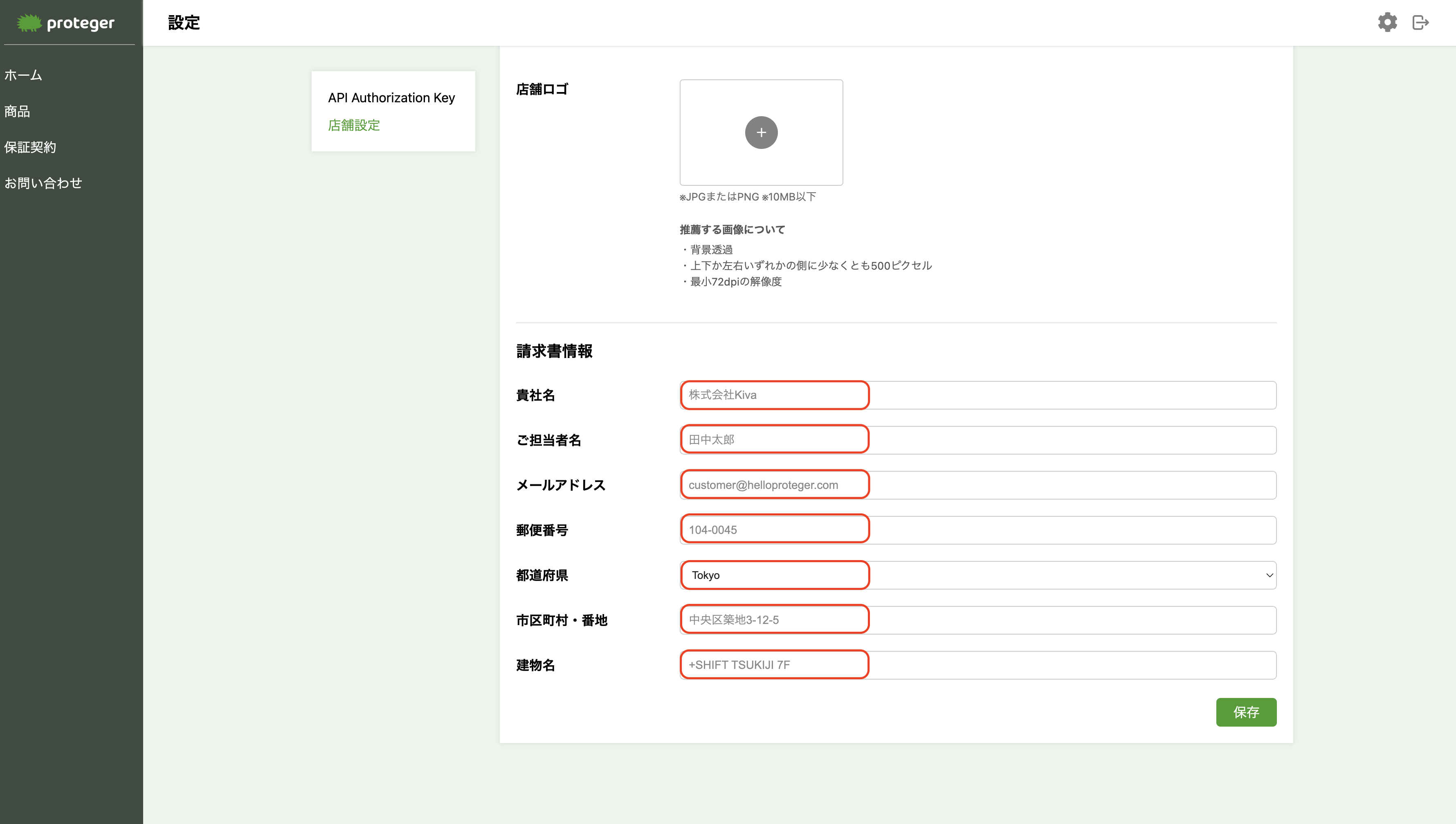Open ホーム in the sidebar

(23, 75)
